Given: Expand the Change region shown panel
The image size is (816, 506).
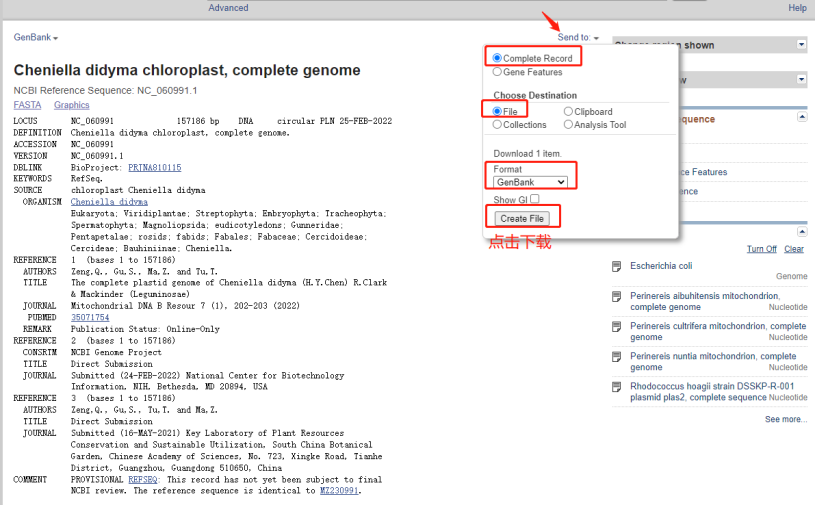Looking at the screenshot, I should click(801, 45).
